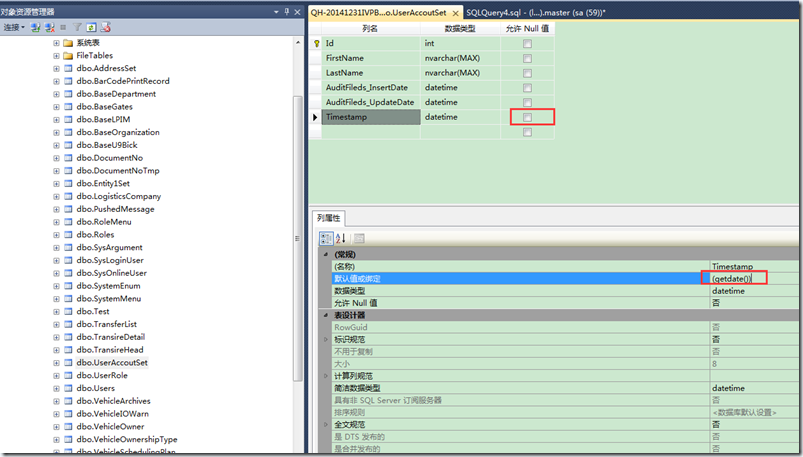Click the current row arrow beside Timestamp

point(315,117)
